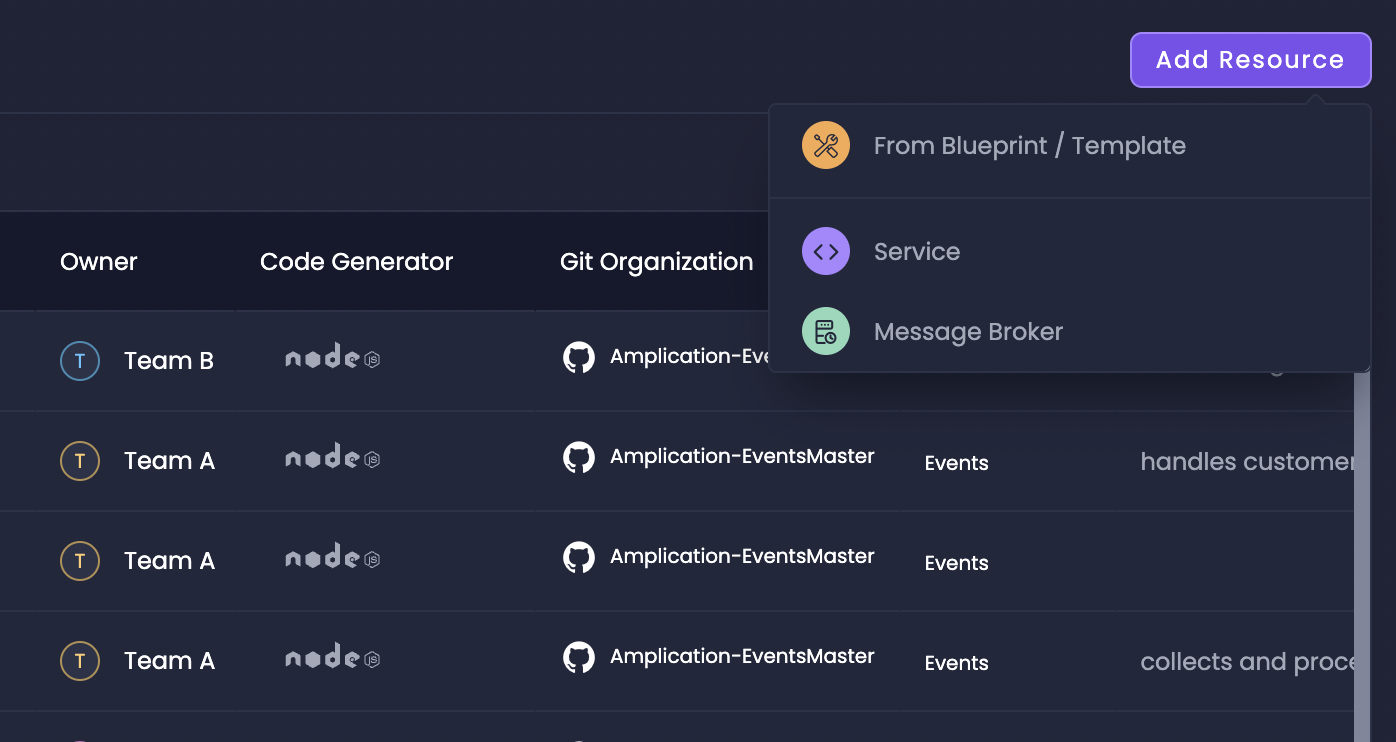
Task: Click the Team B avatar circle
Action: point(80,361)
